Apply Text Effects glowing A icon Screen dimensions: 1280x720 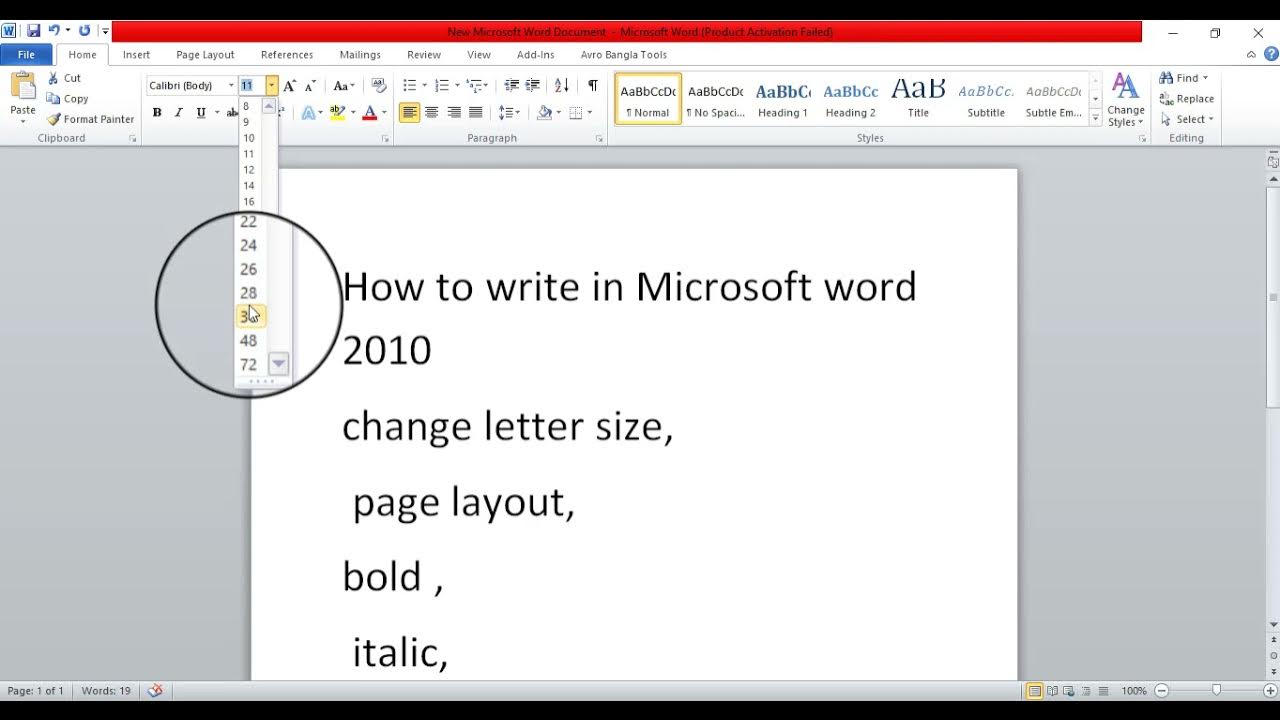pyautogui.click(x=308, y=113)
